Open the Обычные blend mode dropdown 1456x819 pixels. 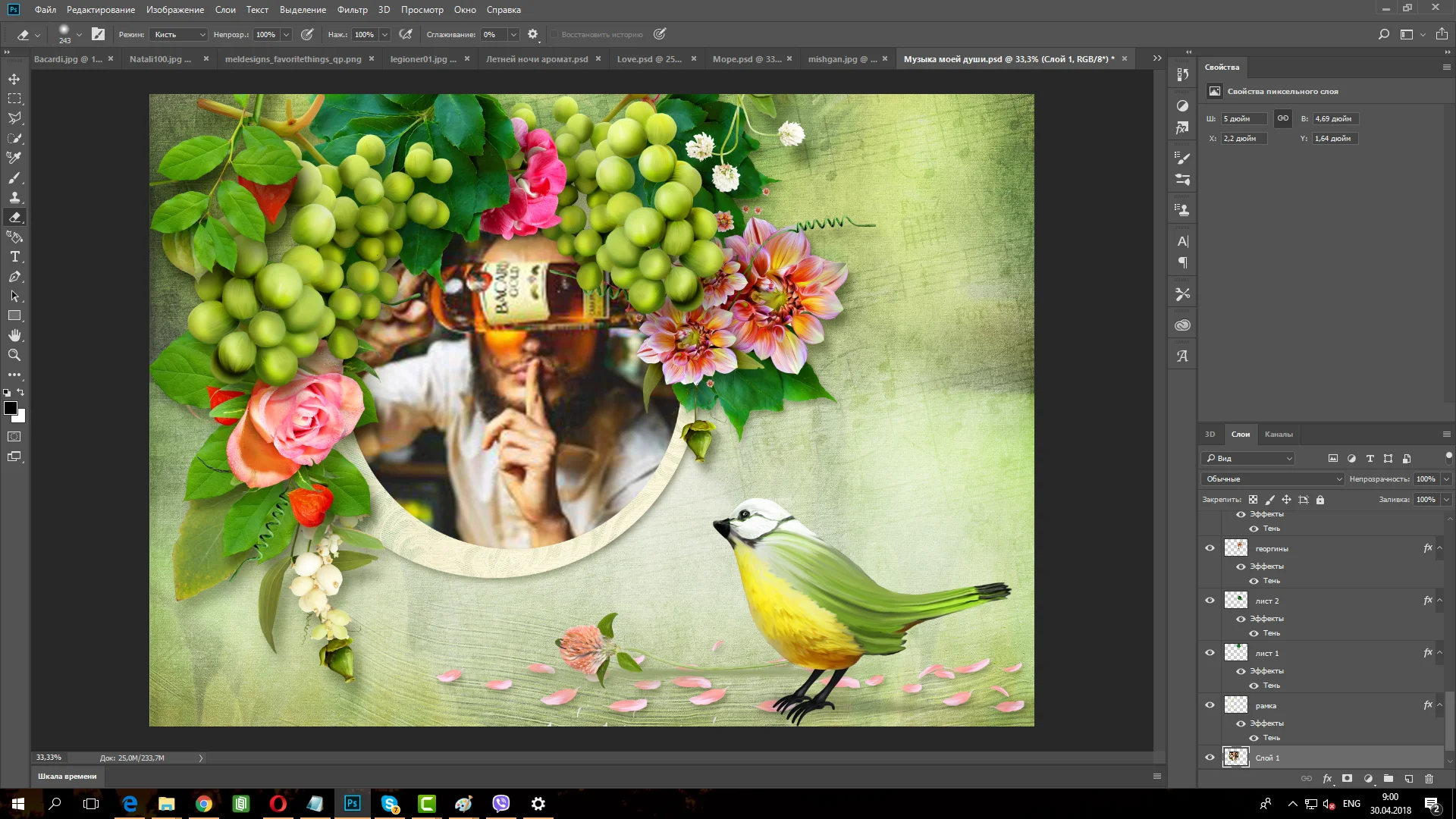[1272, 479]
